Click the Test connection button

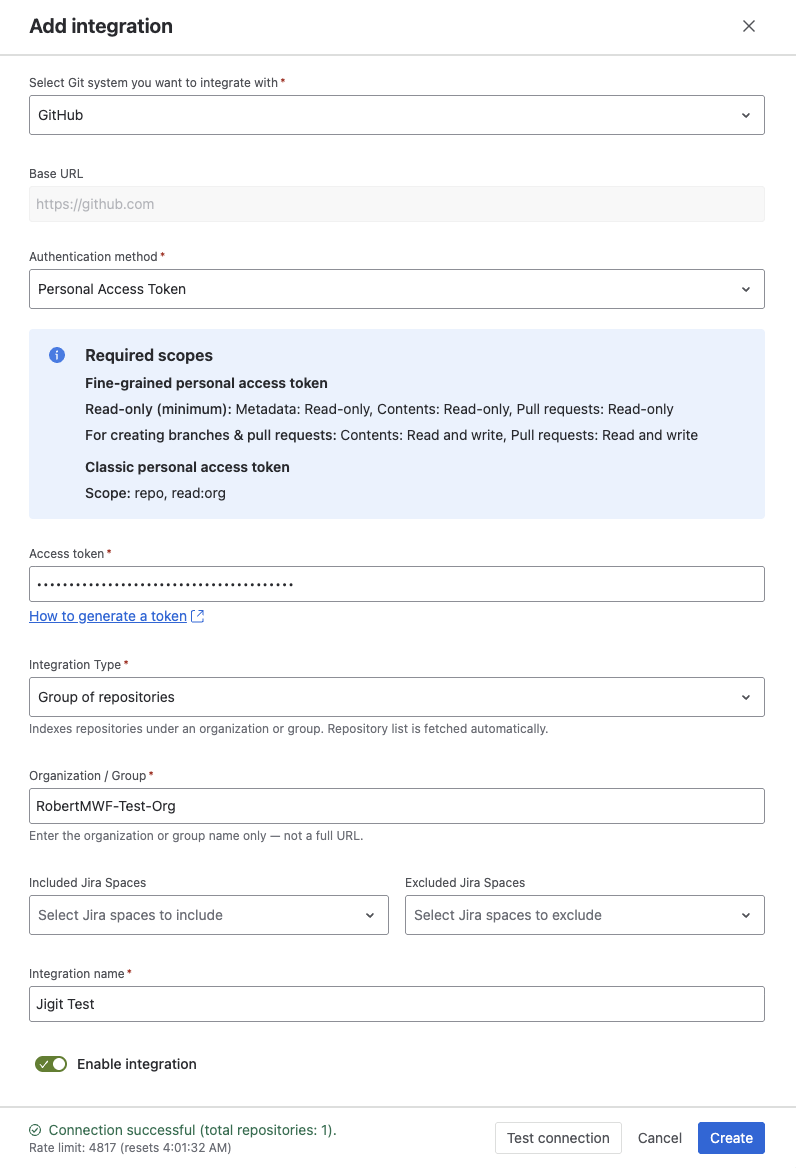tap(558, 1137)
